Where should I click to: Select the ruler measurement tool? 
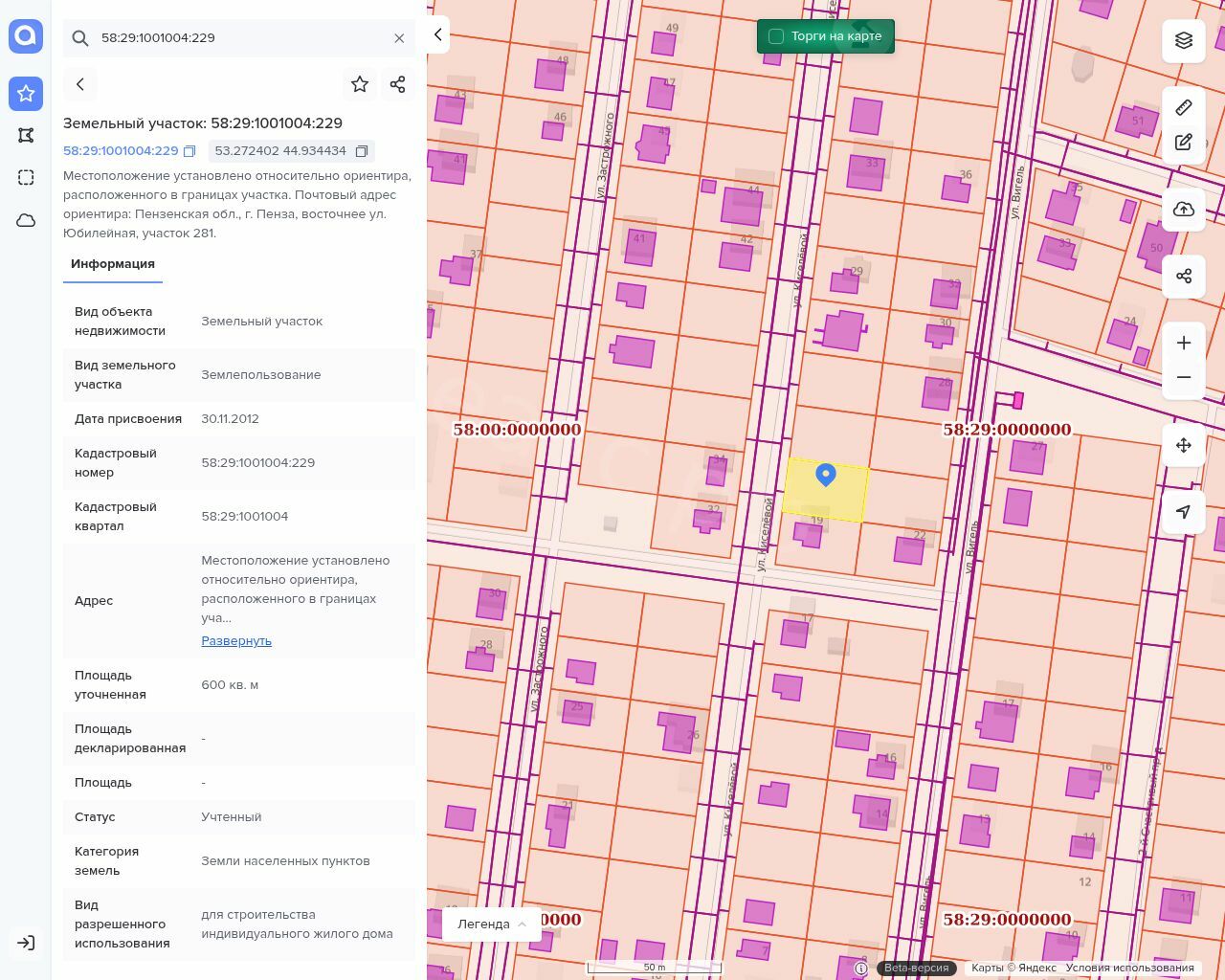tap(1184, 107)
